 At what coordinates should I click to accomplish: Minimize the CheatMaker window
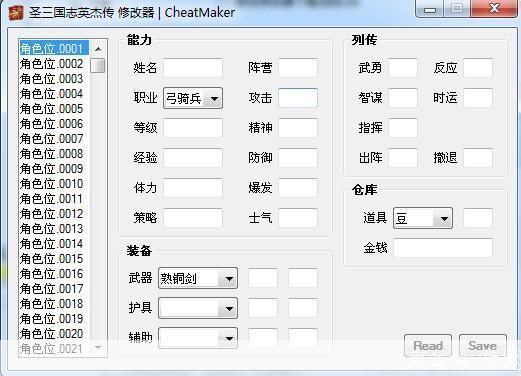[x=430, y=9]
